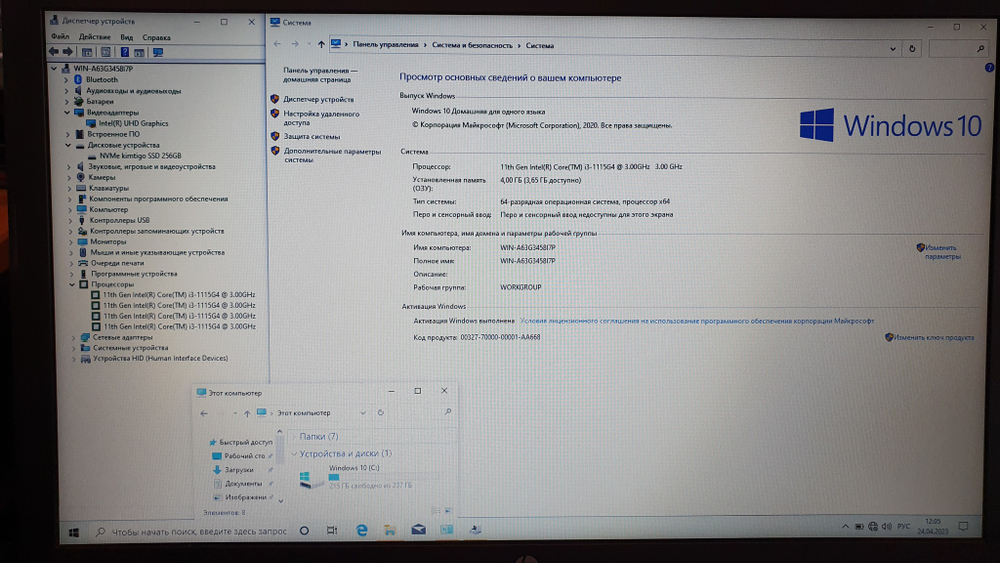Image resolution: width=1000 pixels, height=563 pixels.
Task: Switch the РУС input language indicator
Action: [903, 527]
